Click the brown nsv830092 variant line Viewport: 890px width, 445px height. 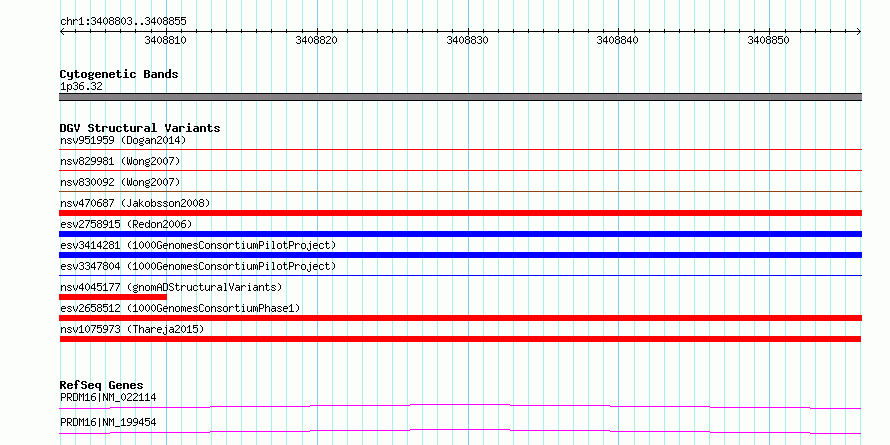coord(460,191)
